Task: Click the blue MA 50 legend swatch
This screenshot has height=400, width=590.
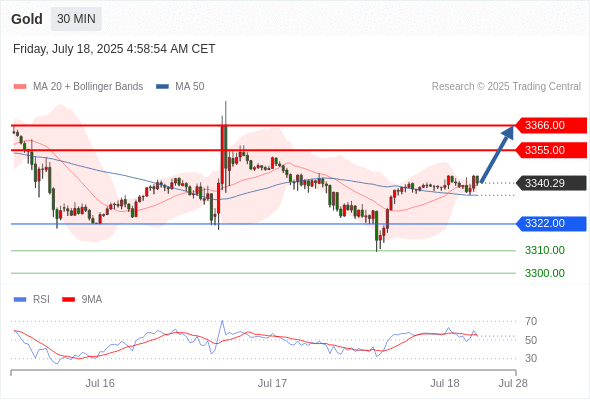Action: [x=162, y=87]
